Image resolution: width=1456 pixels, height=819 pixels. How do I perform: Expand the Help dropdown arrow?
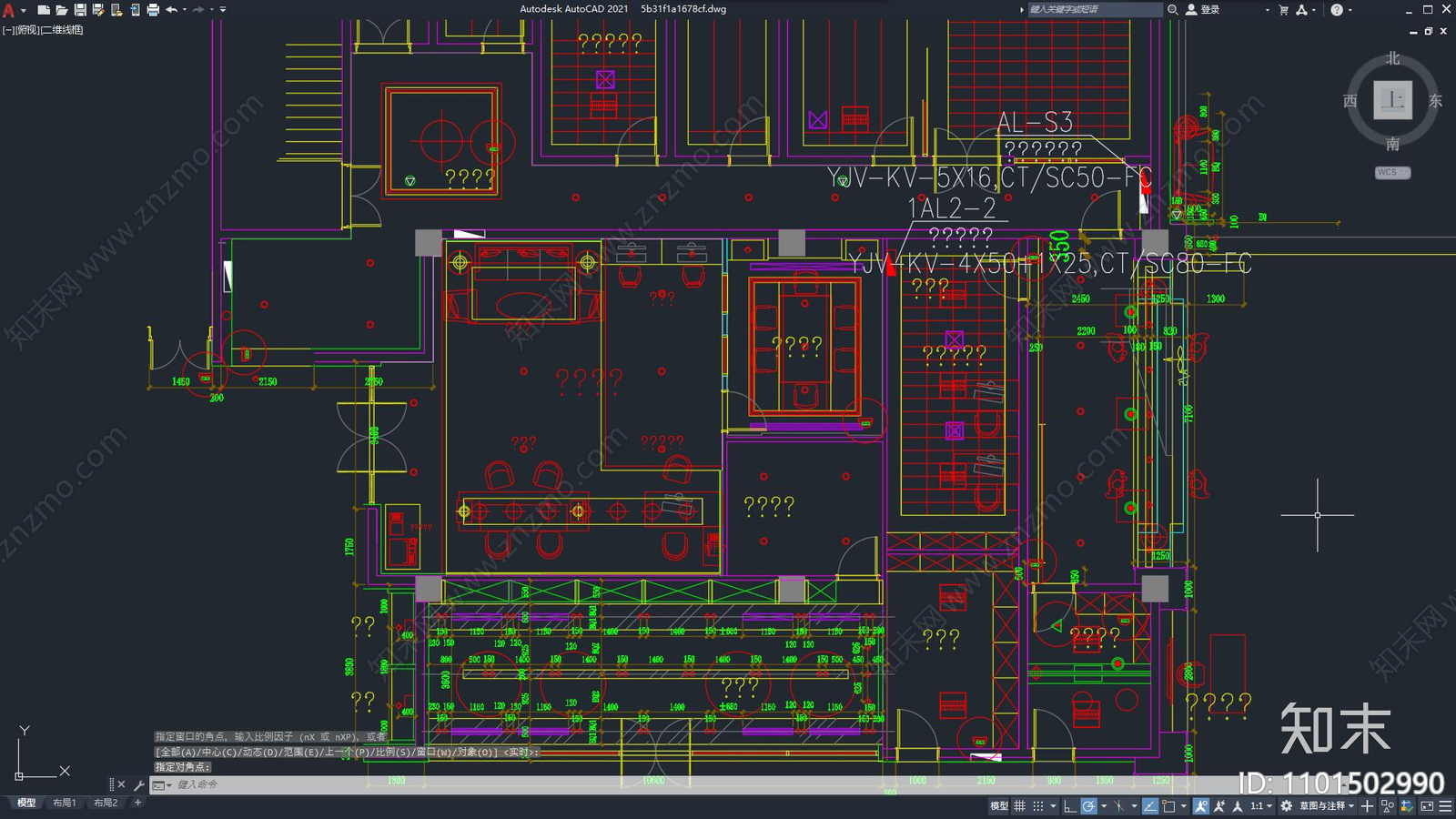click(1350, 9)
